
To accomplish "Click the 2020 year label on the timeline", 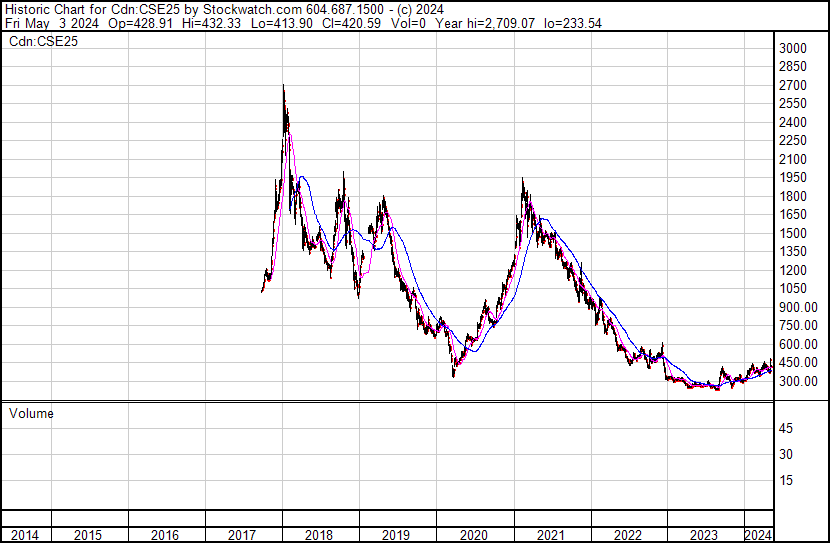I will tap(474, 535).
